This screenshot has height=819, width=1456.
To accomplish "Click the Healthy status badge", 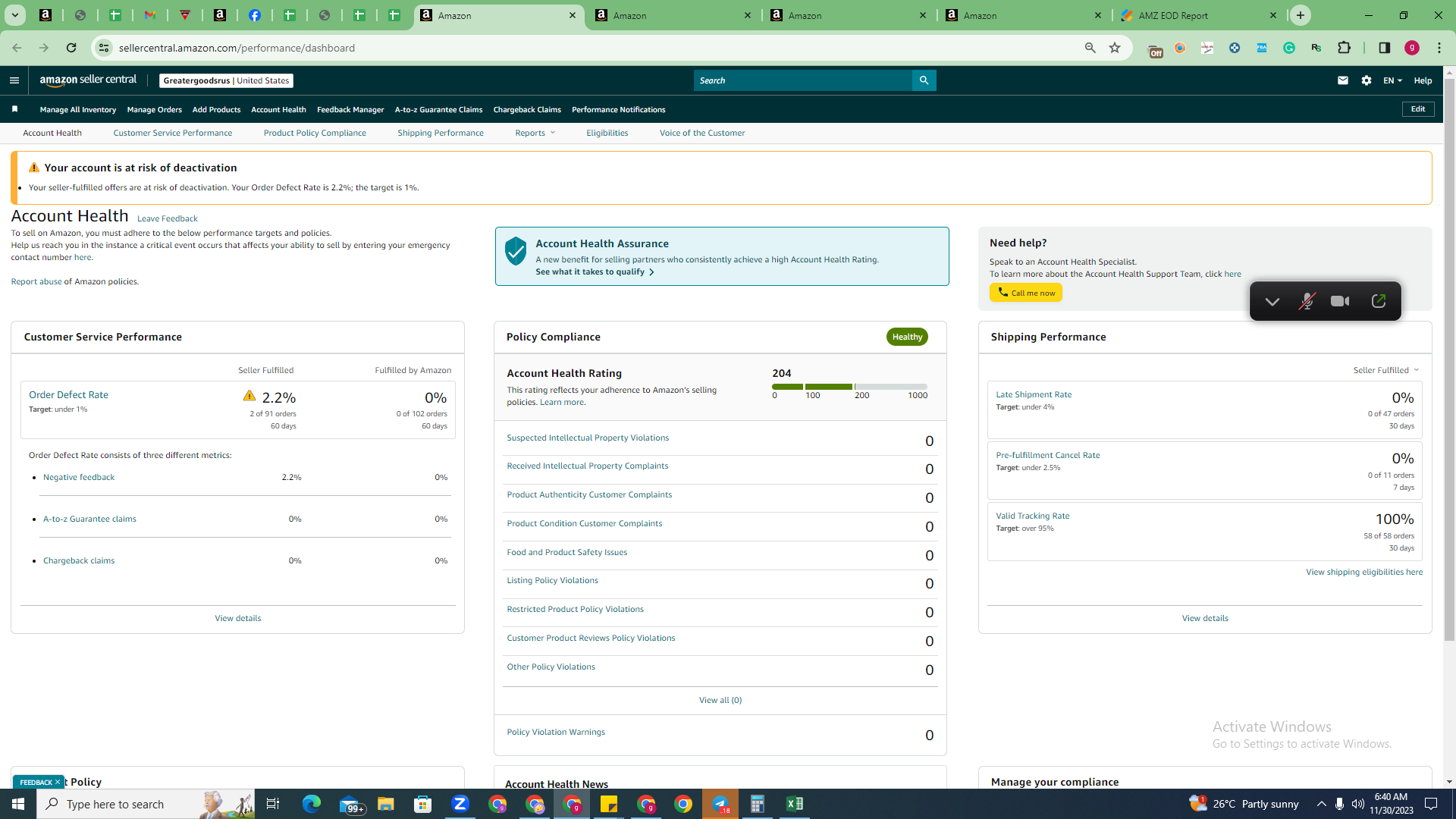I will 907,337.
